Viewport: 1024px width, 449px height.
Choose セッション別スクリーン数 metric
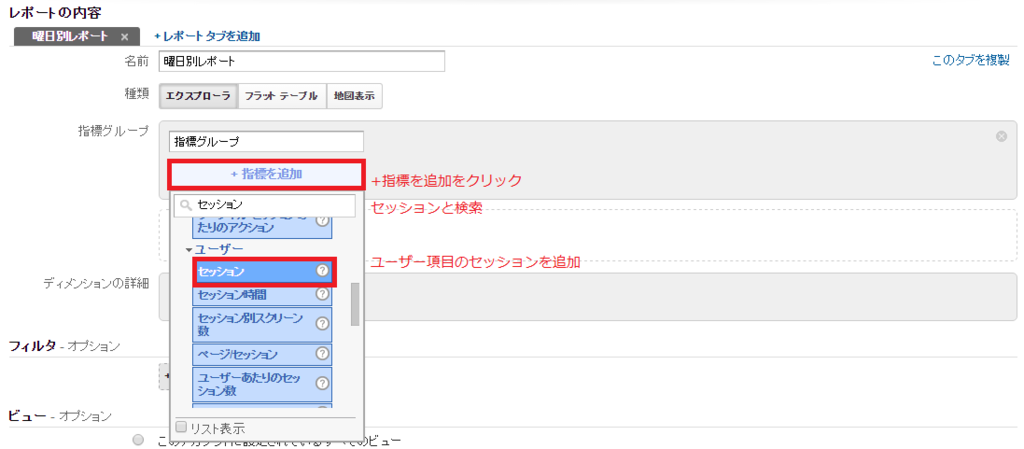point(262,324)
